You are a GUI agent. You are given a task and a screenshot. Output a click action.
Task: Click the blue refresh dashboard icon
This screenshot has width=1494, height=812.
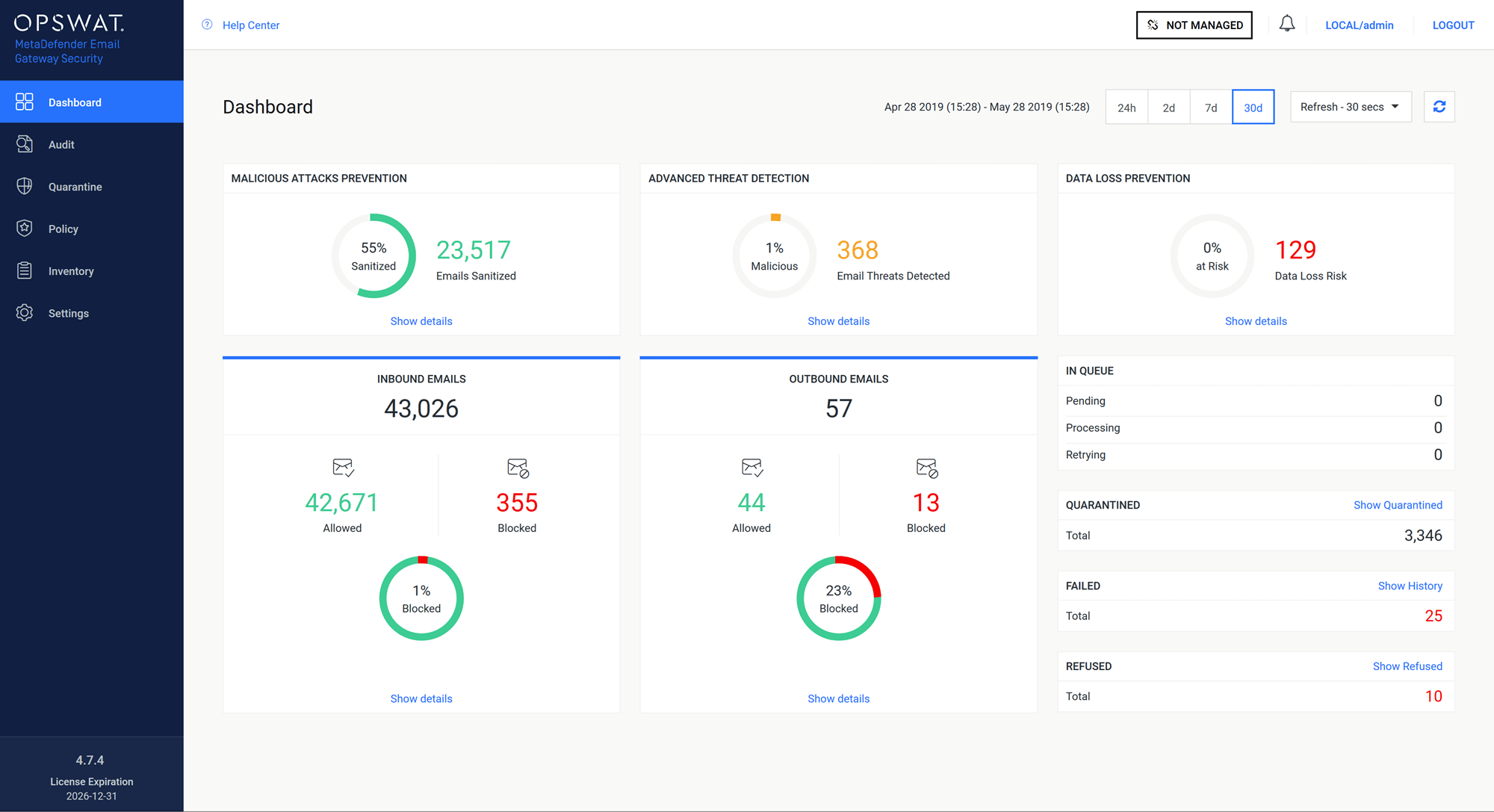[1439, 107]
